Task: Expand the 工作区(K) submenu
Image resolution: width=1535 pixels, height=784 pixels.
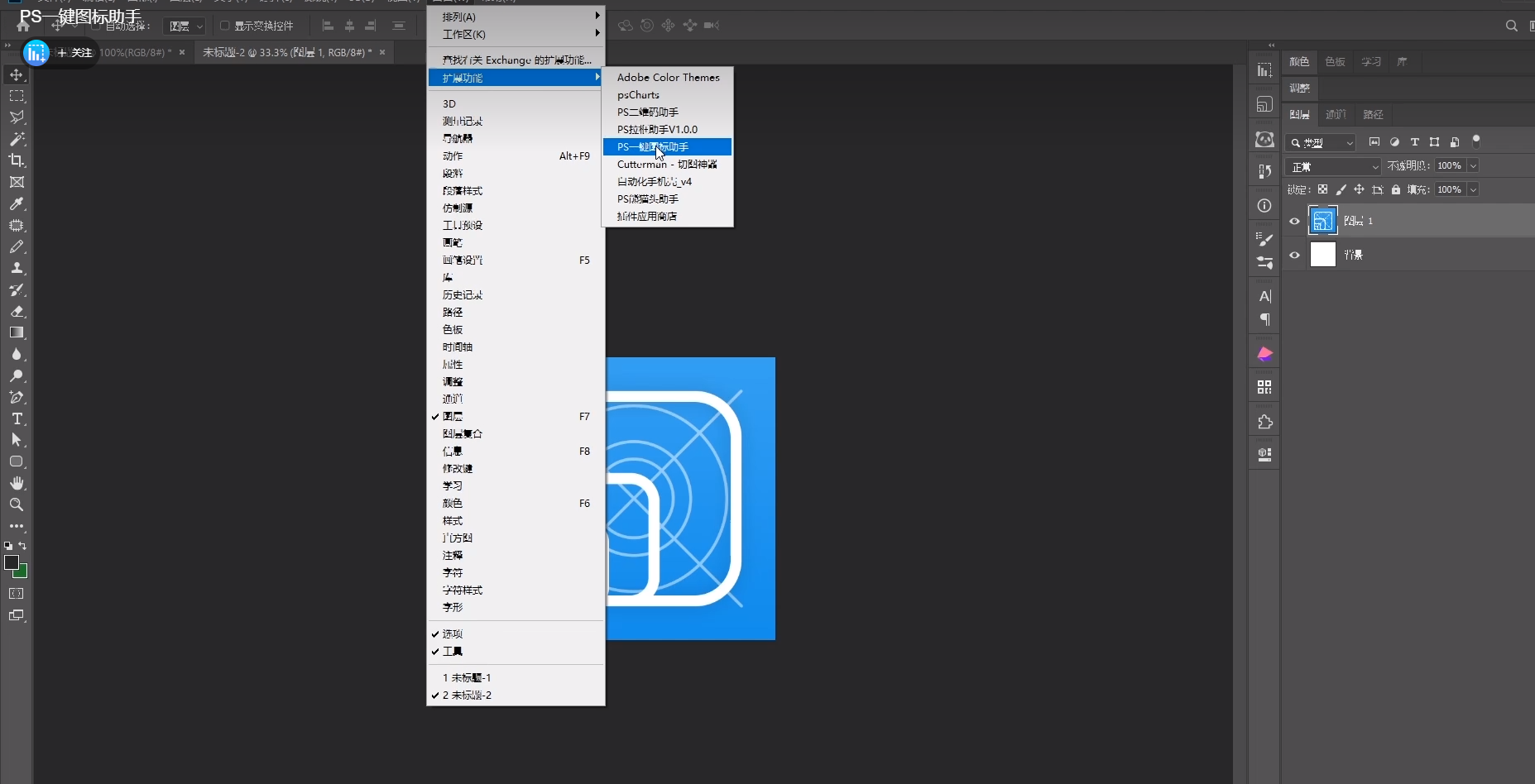Action: 516,34
